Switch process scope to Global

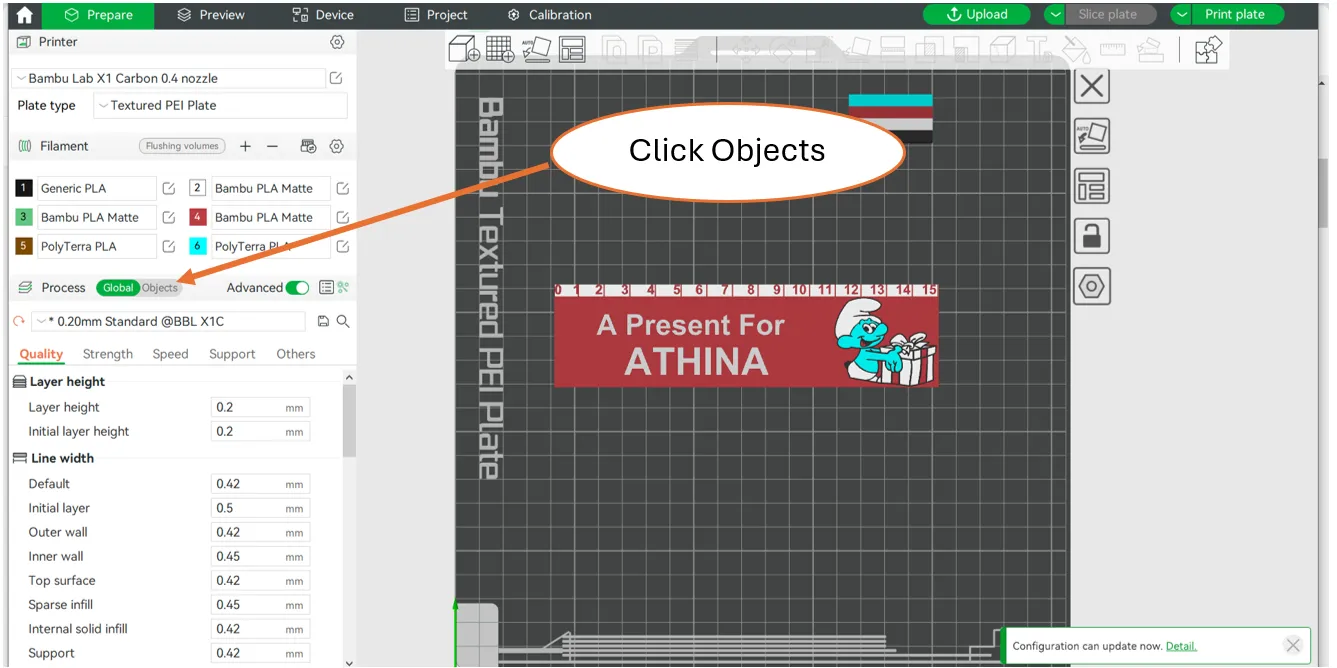(118, 288)
